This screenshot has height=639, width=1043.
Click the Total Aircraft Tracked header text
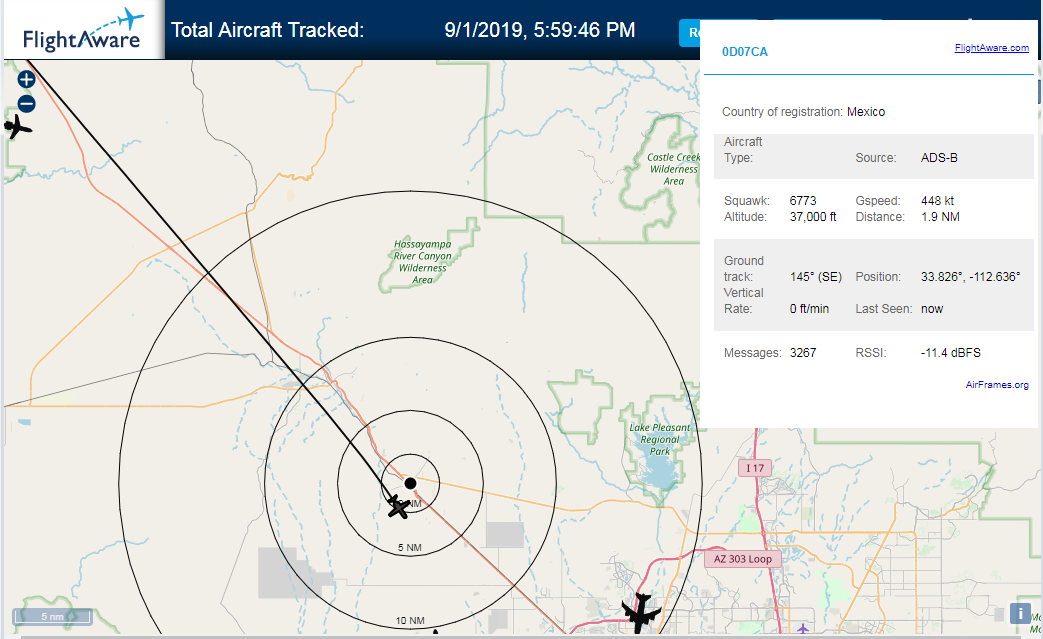pyautogui.click(x=267, y=30)
